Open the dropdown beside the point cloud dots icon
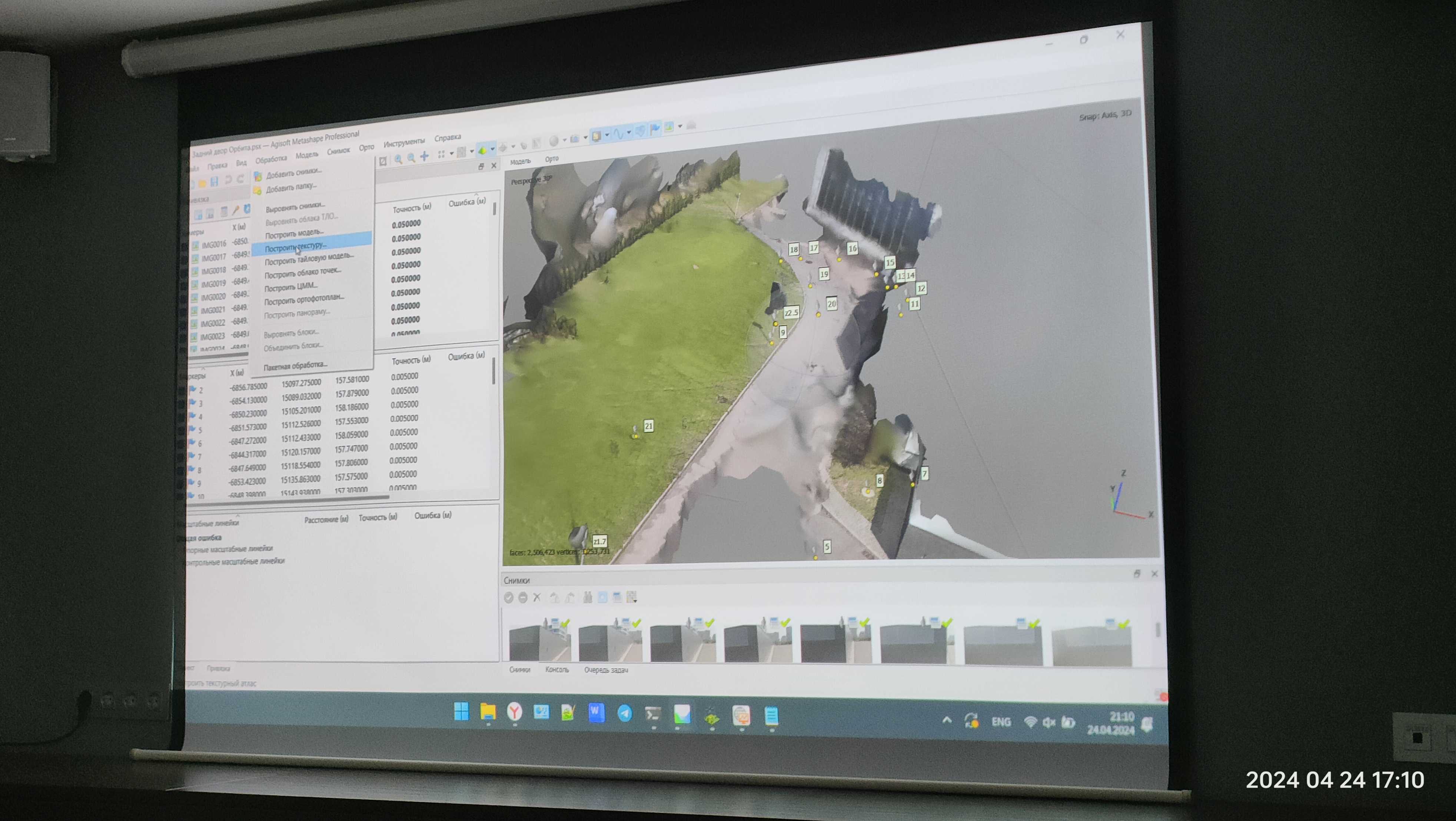 (x=452, y=153)
